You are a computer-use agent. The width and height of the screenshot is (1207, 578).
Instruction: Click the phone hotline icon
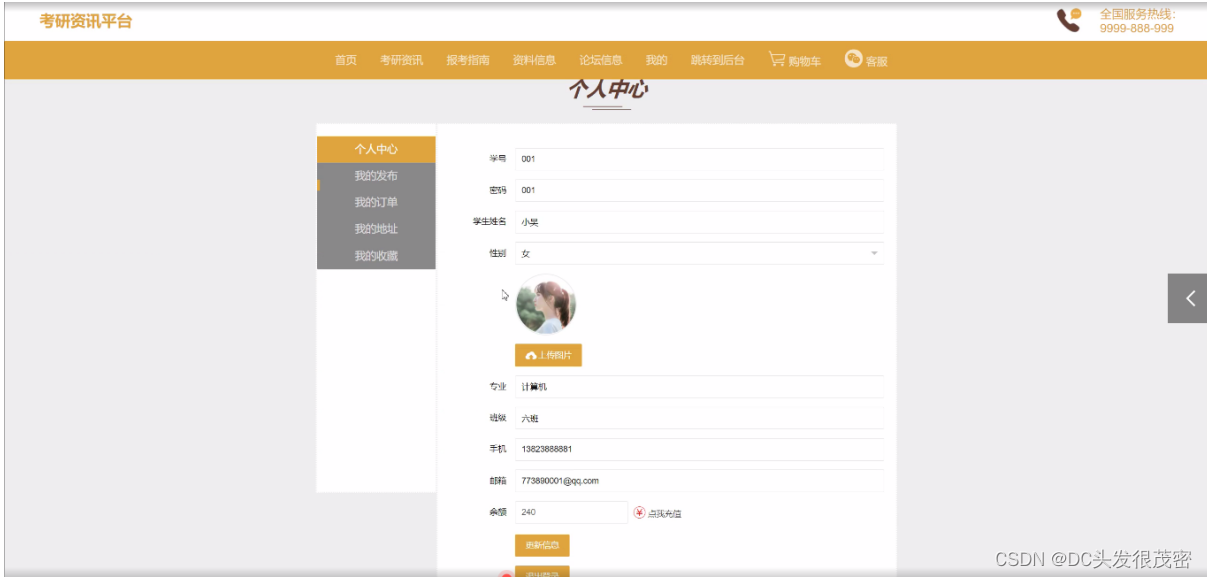pos(1069,20)
